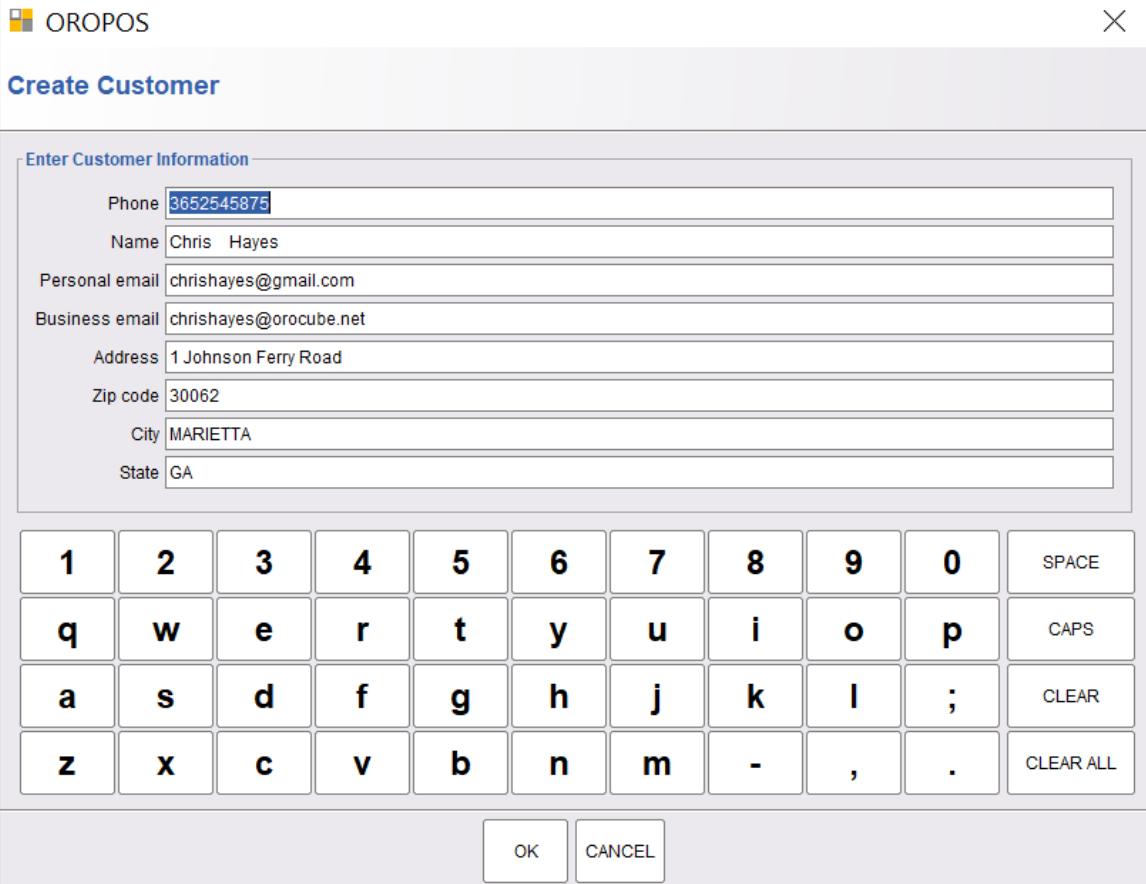
Task: Tap the letter m key
Action: coord(657,763)
